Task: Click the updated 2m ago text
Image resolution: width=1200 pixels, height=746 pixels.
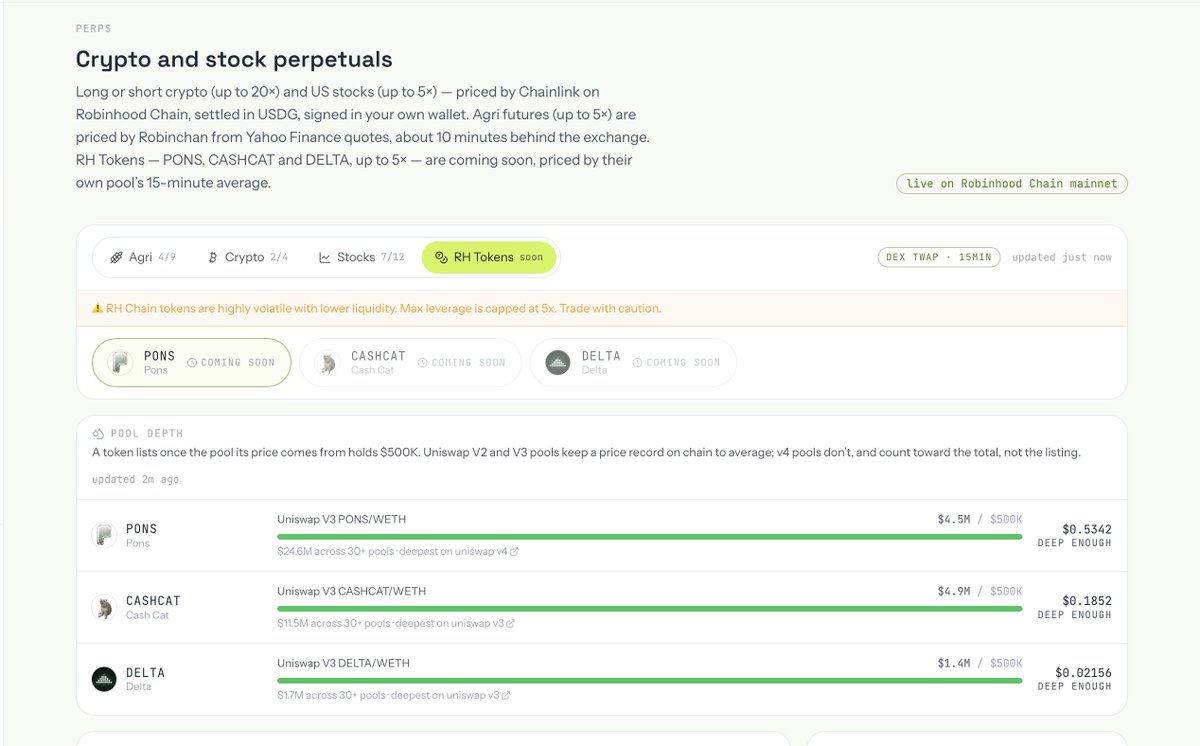Action: pos(136,480)
